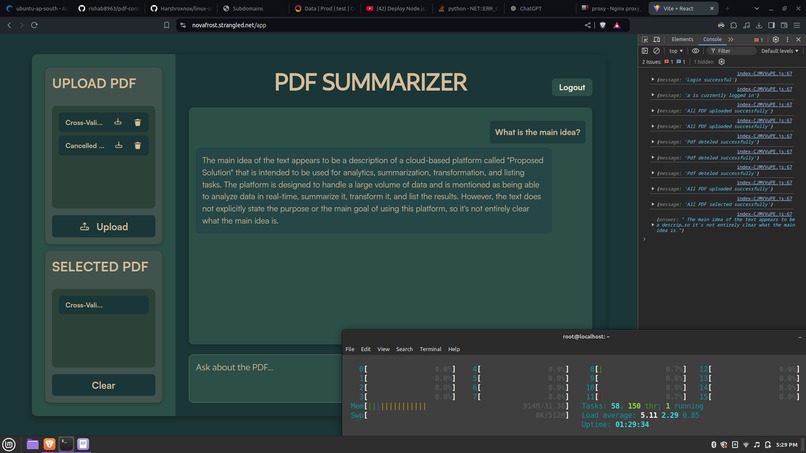
Task: Delete the Cross-Vali... PDF with trash icon
Action: tap(138, 122)
